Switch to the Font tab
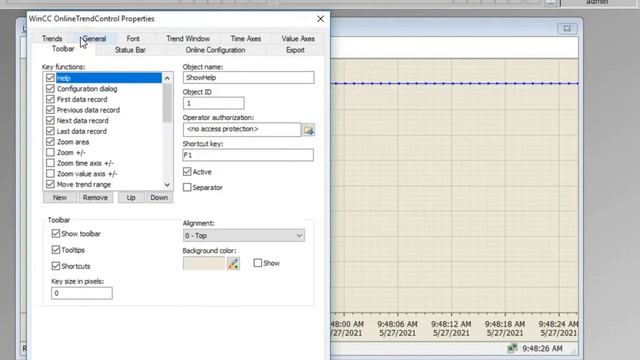The height and width of the screenshot is (360, 640). [133, 39]
